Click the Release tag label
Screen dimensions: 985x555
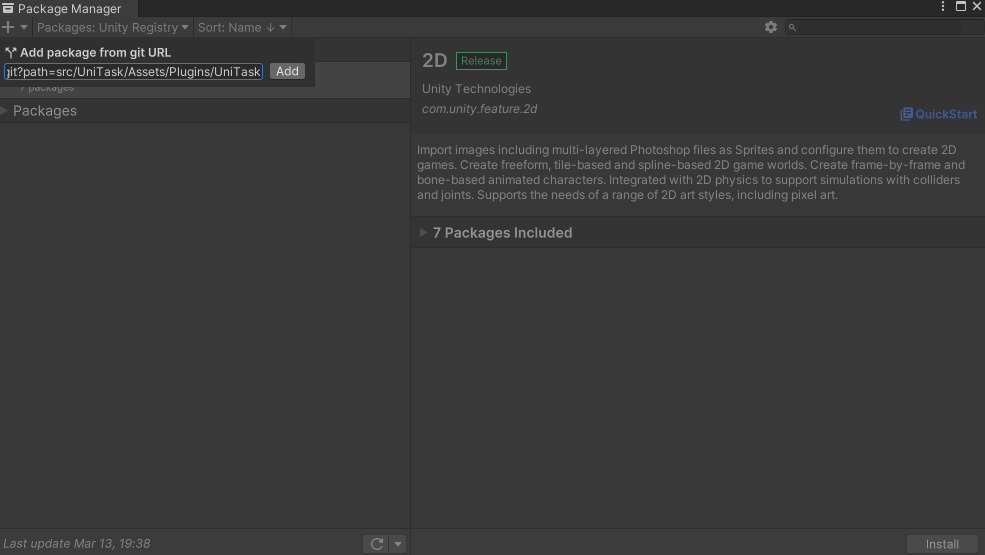[x=481, y=61]
